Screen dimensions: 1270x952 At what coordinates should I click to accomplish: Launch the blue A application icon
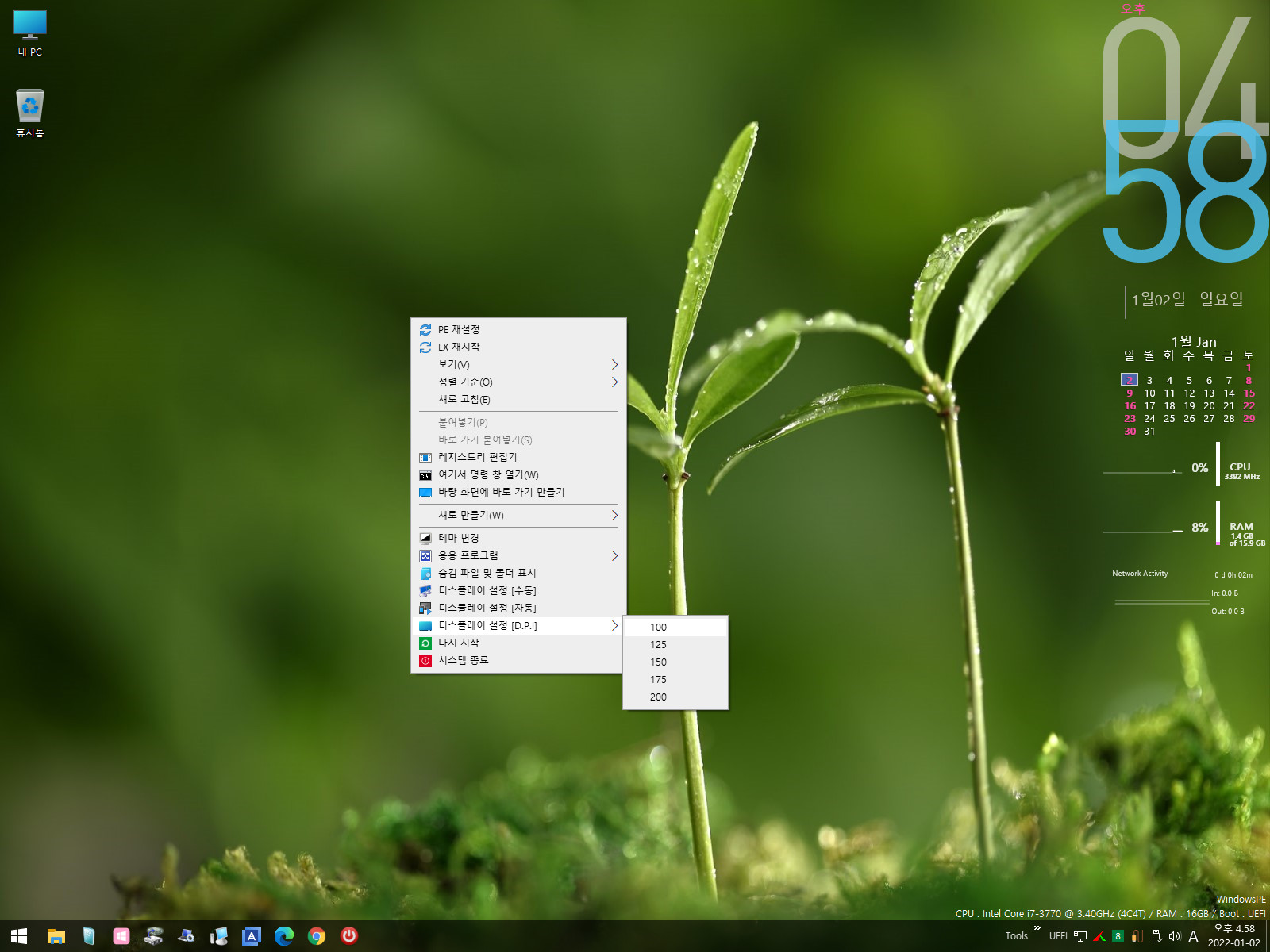(x=251, y=936)
